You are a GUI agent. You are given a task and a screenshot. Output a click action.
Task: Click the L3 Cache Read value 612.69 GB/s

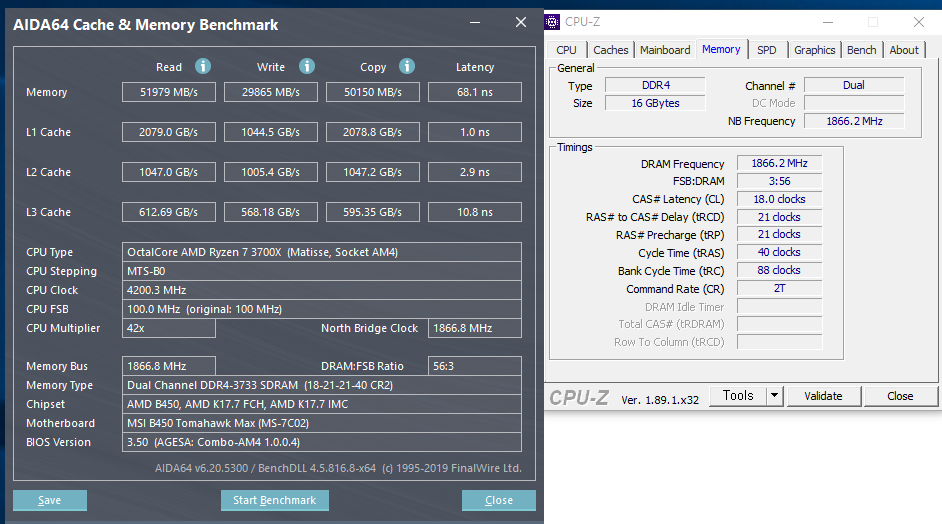[x=169, y=212]
